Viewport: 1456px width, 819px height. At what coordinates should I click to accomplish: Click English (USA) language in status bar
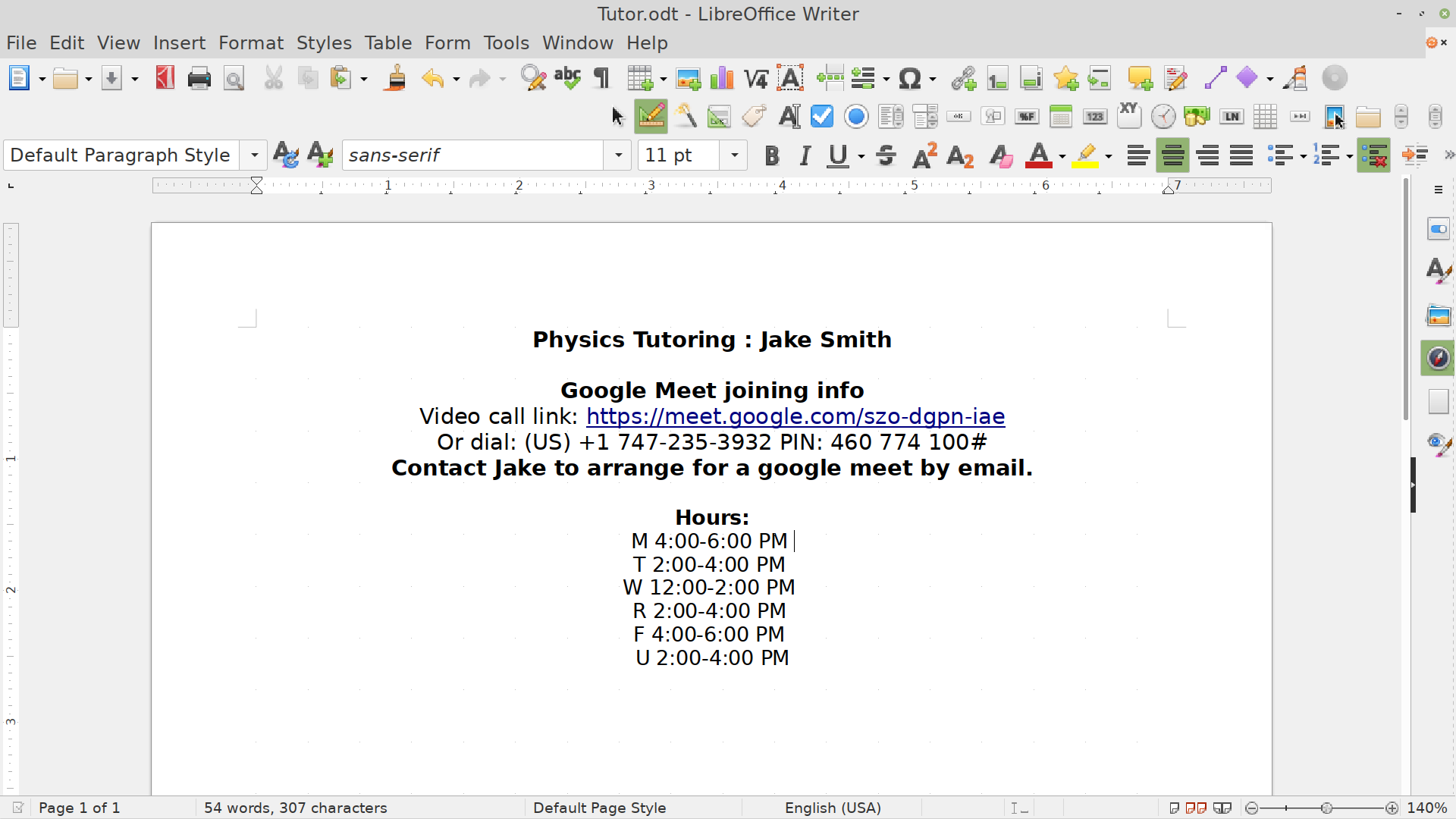click(x=832, y=808)
